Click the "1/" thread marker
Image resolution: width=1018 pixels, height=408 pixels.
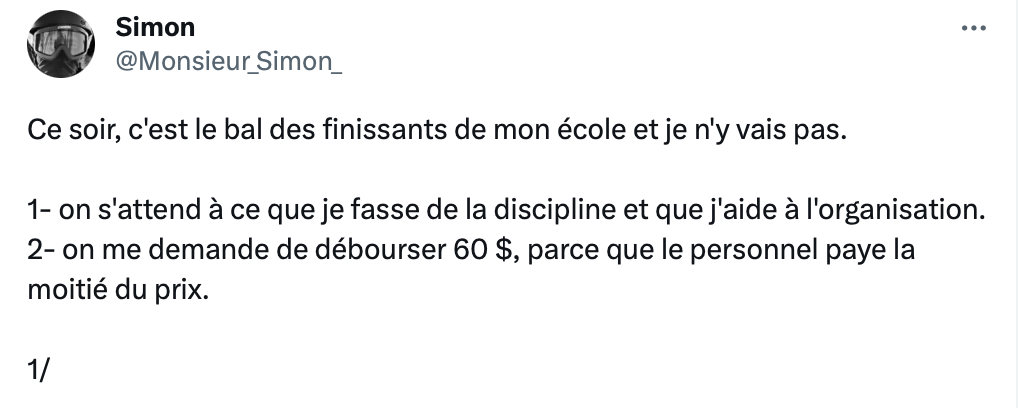pos(39,370)
